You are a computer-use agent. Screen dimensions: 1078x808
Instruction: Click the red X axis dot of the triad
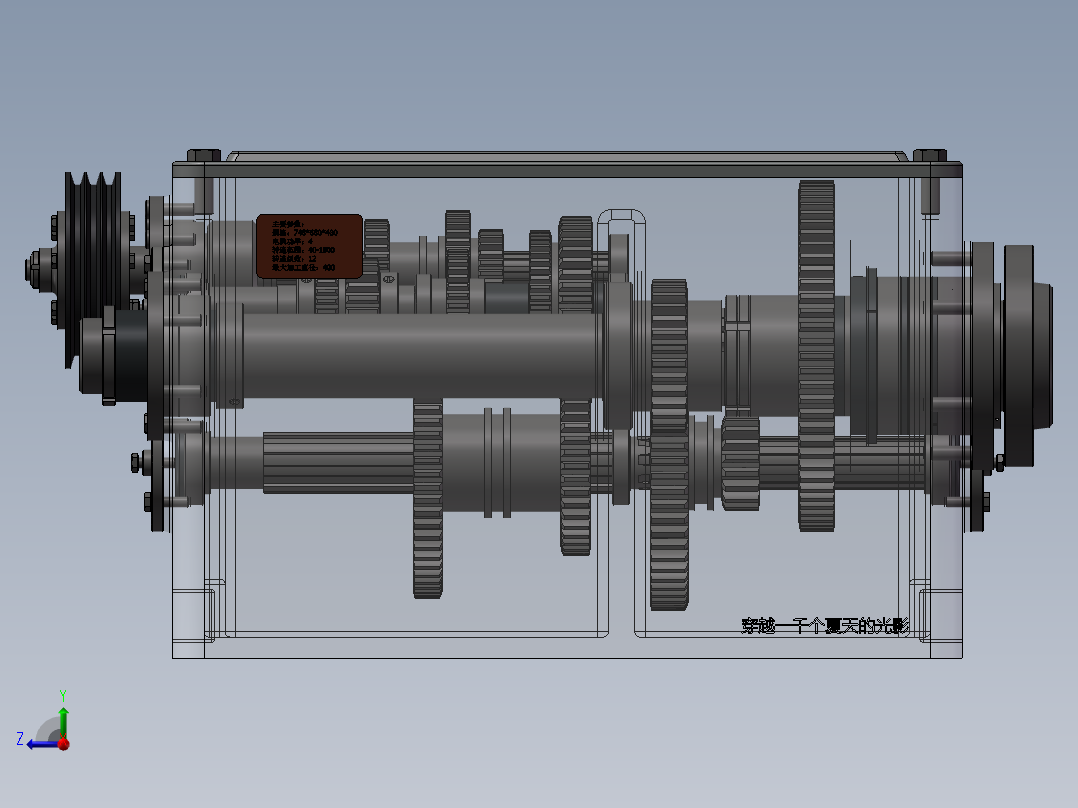(x=64, y=744)
